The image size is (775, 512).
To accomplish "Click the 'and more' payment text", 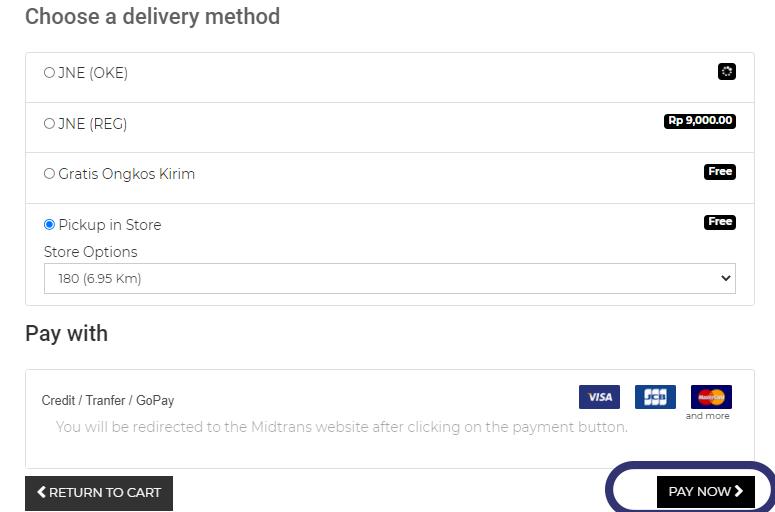I will point(708,416).
